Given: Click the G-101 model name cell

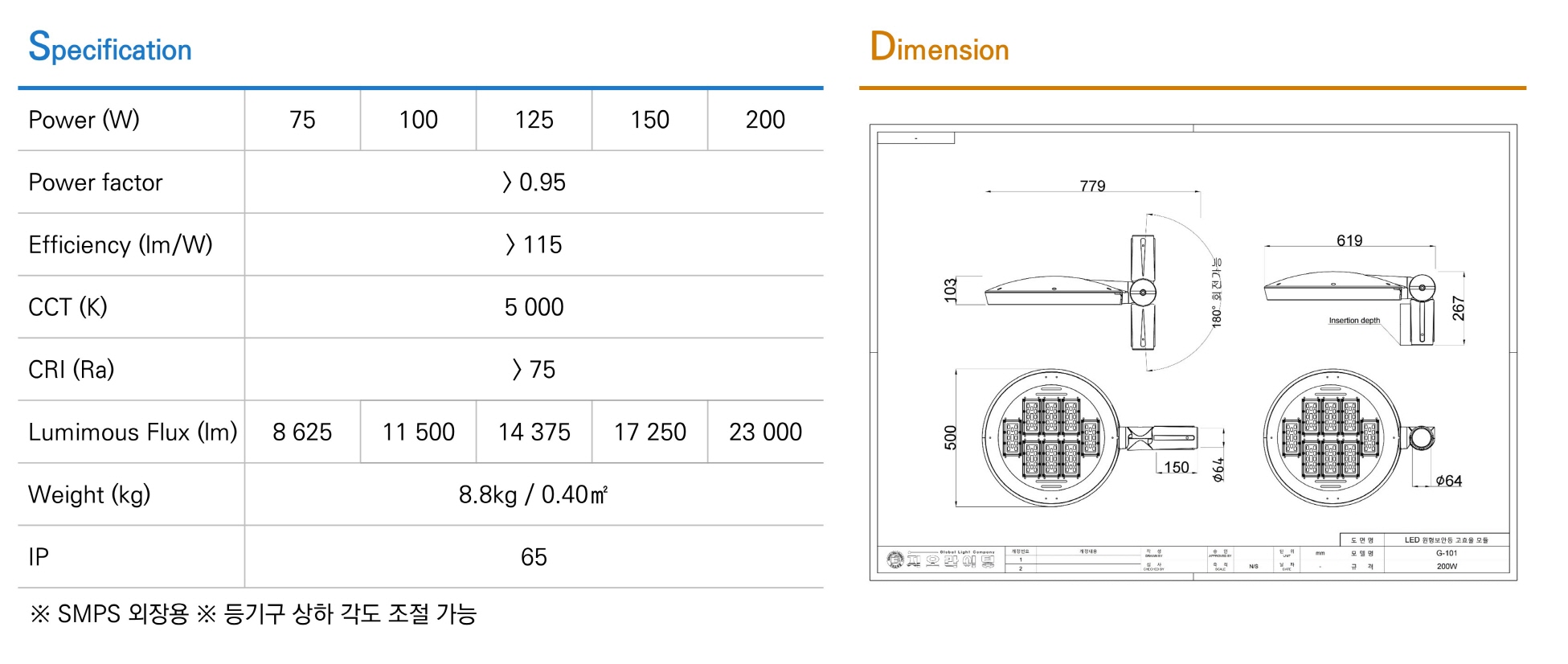Looking at the screenshot, I should [x=1446, y=553].
